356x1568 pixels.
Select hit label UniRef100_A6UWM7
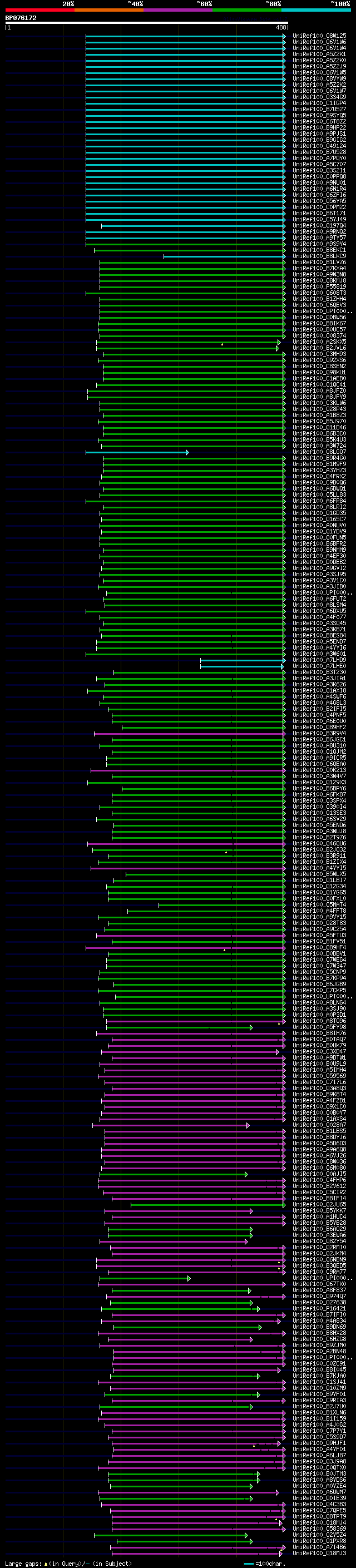[x=319, y=1493]
